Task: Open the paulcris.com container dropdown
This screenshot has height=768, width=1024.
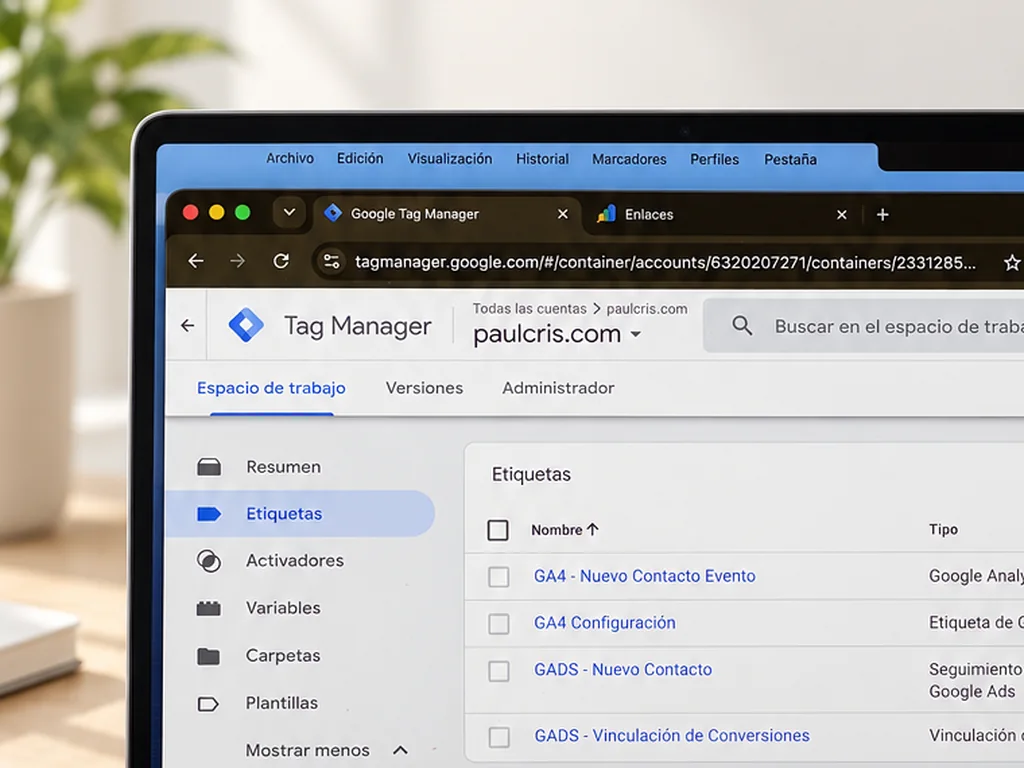Action: coord(557,334)
